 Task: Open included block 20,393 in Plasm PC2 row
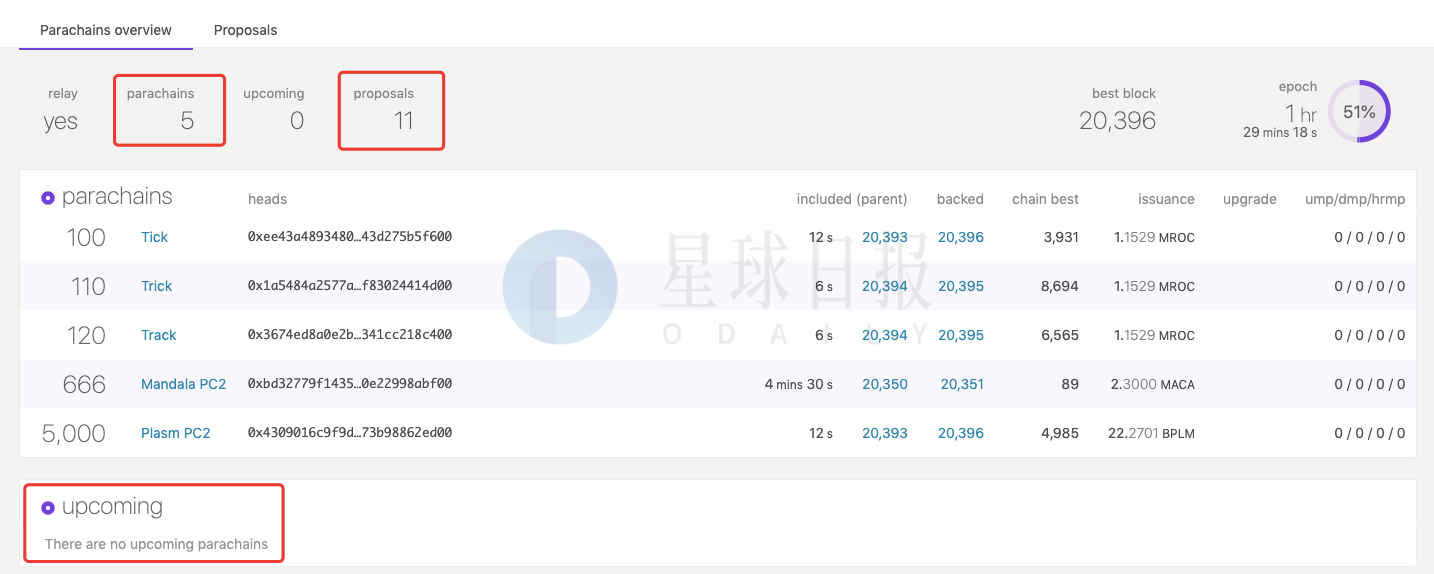point(885,433)
